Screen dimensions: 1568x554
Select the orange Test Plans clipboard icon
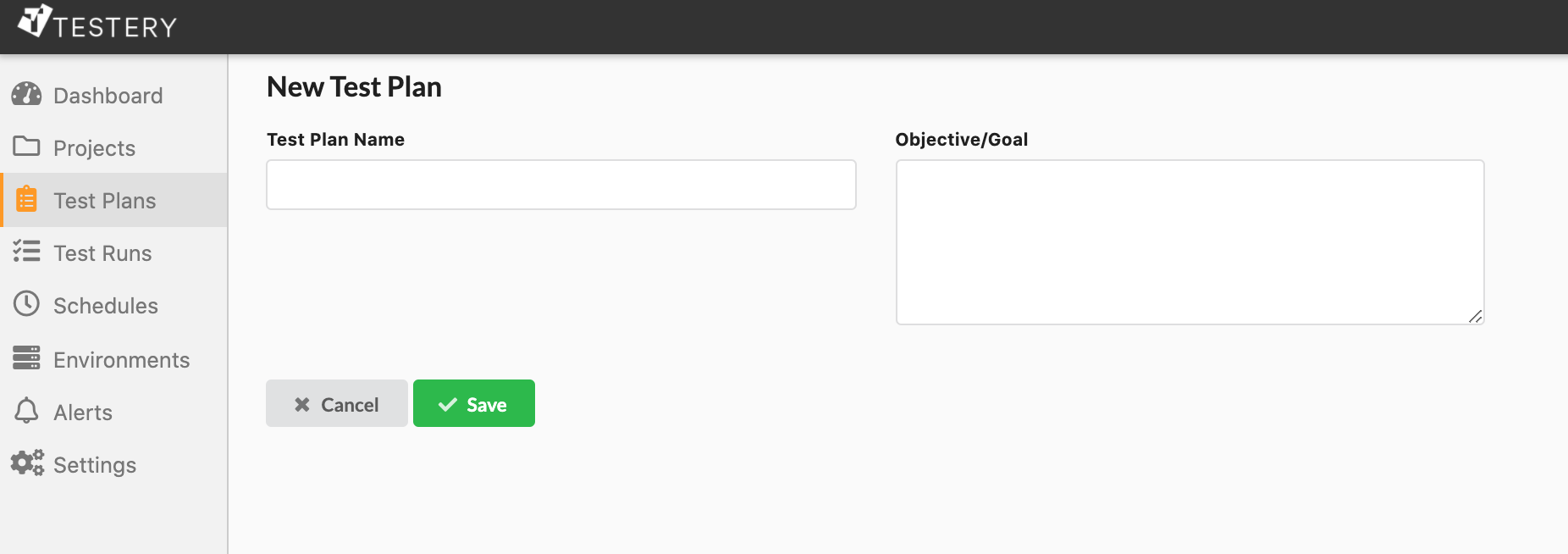[26, 199]
